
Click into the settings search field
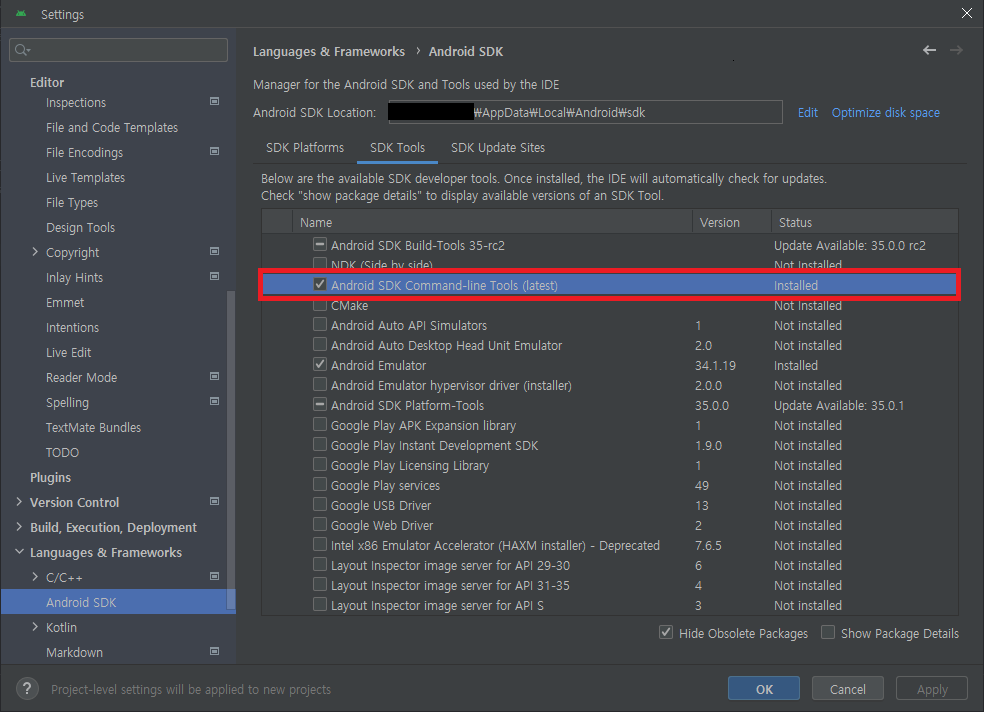[119, 50]
